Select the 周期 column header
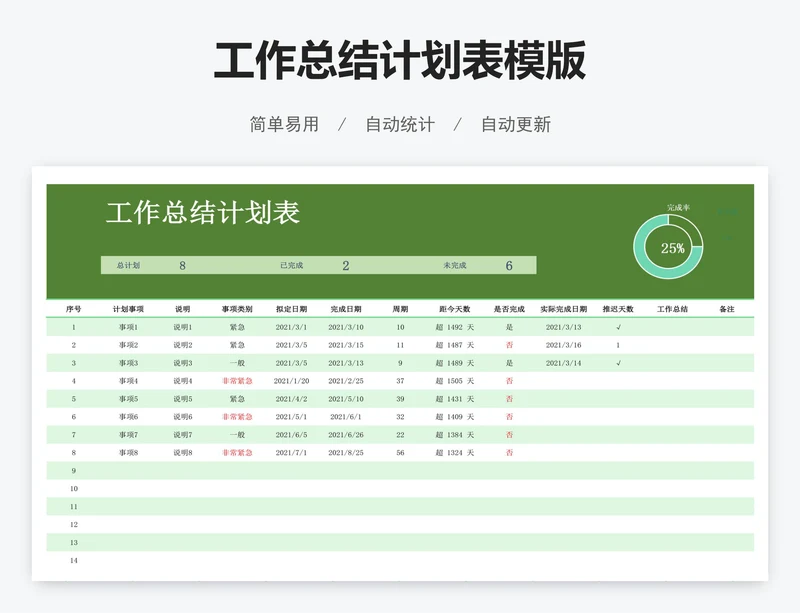Image resolution: width=800 pixels, height=613 pixels. pos(400,309)
